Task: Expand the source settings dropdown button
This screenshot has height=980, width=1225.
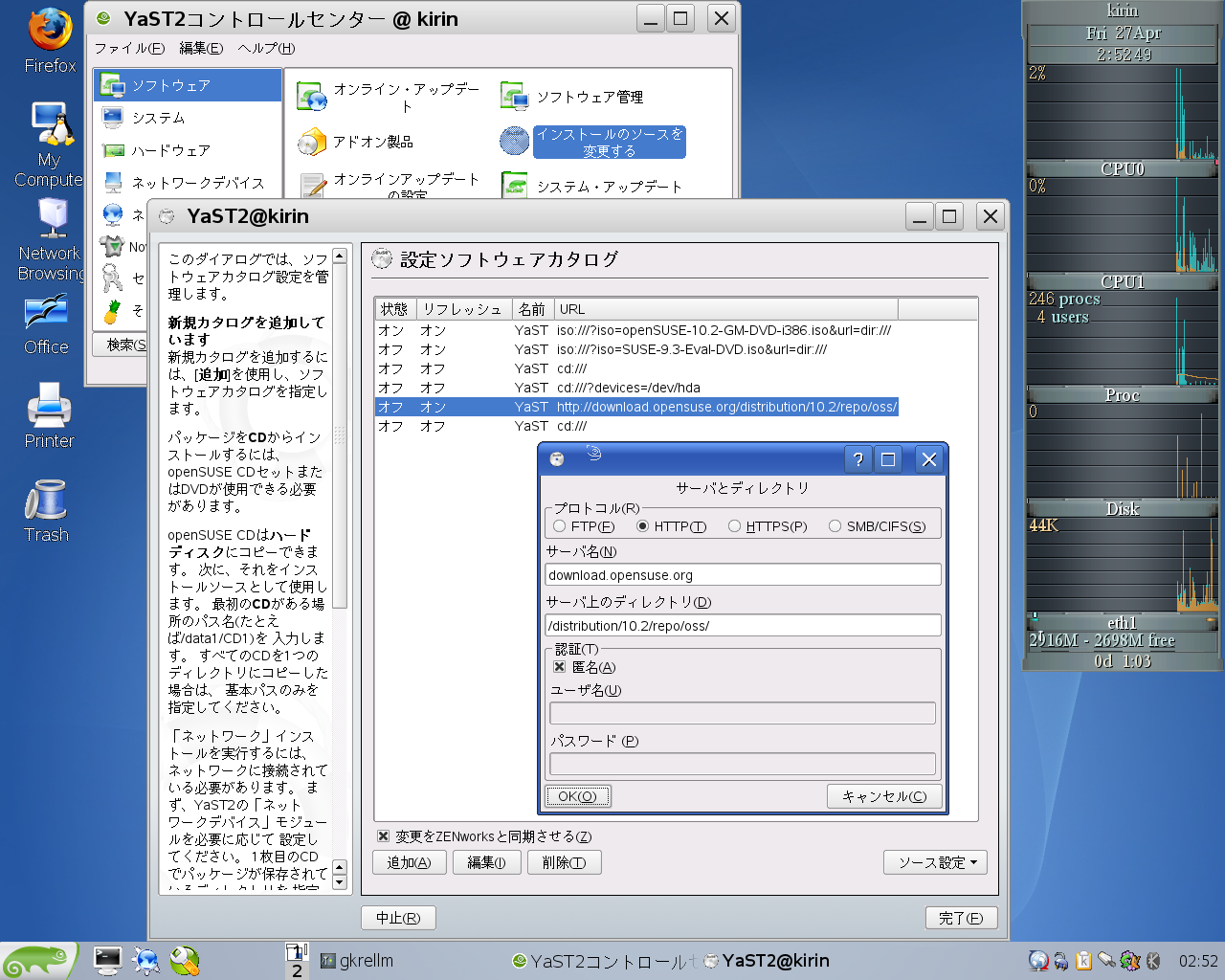Action: [935, 862]
